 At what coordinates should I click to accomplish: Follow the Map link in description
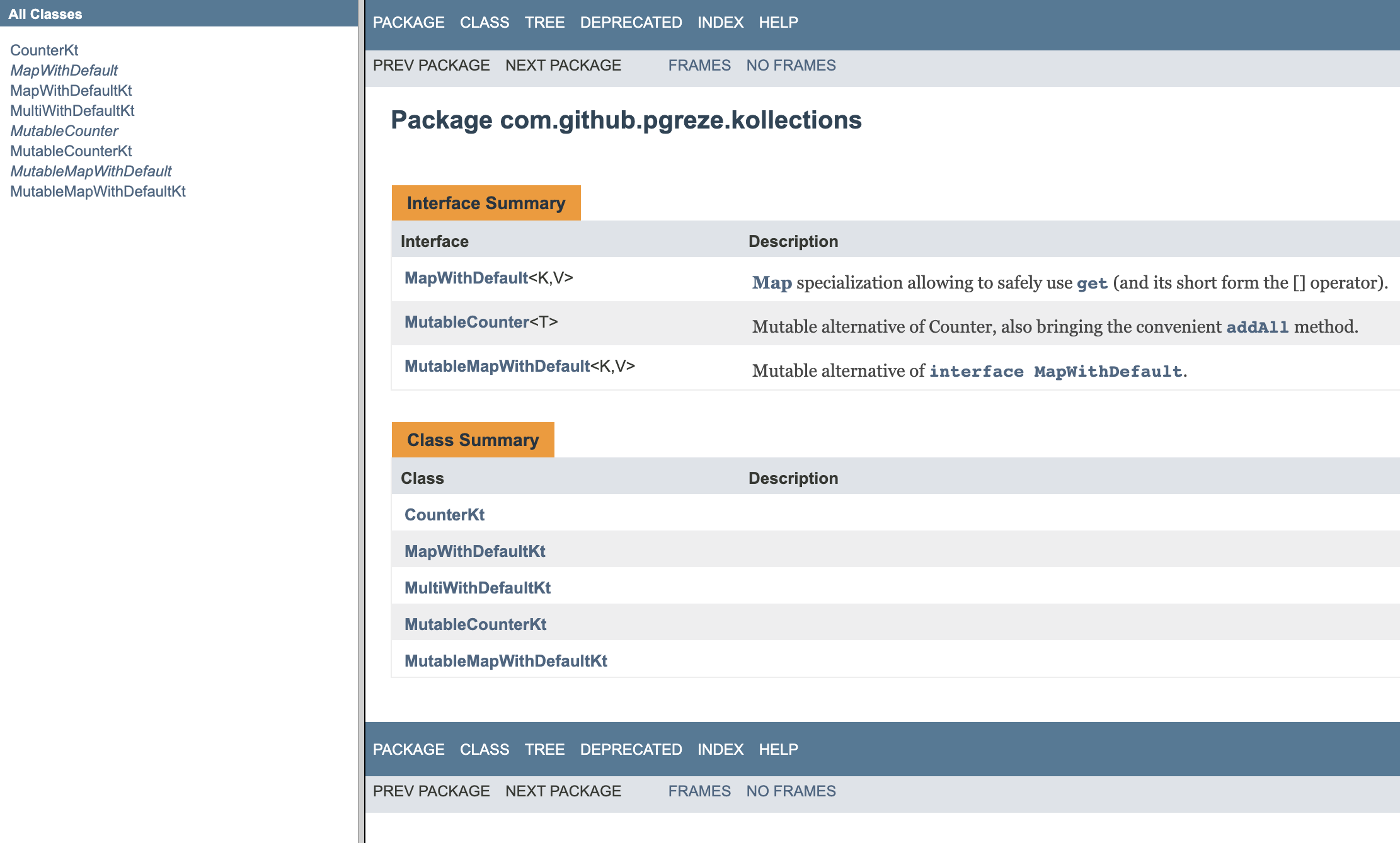772,283
